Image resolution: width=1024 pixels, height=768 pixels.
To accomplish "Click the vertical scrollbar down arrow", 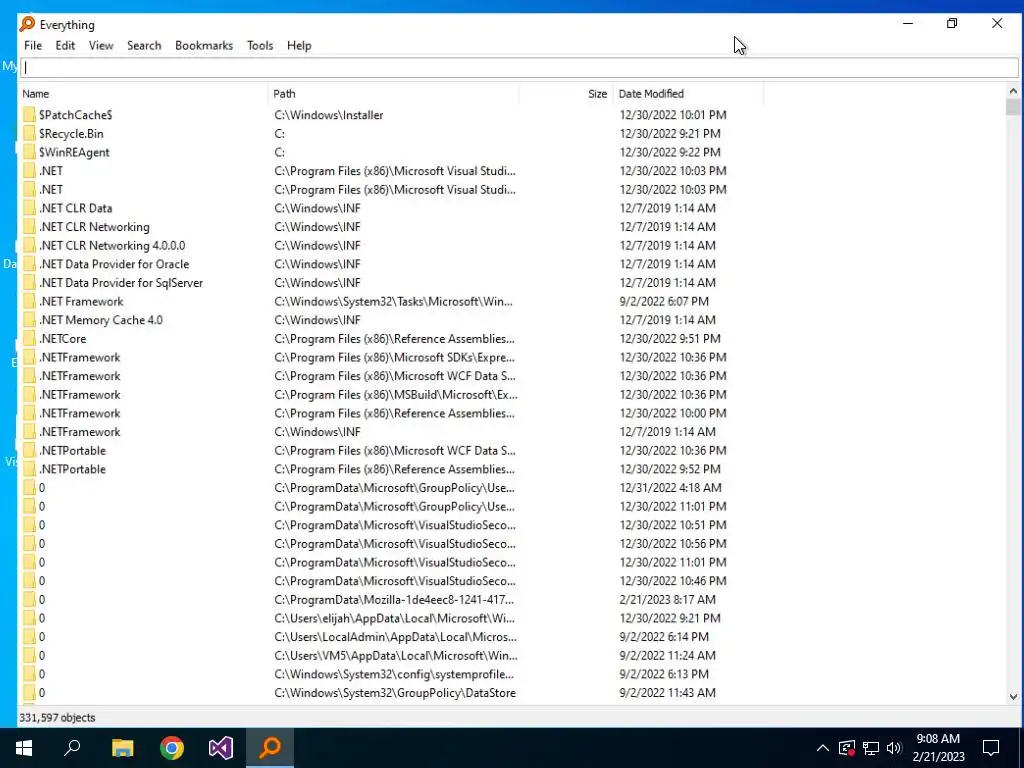I will [x=1013, y=697].
